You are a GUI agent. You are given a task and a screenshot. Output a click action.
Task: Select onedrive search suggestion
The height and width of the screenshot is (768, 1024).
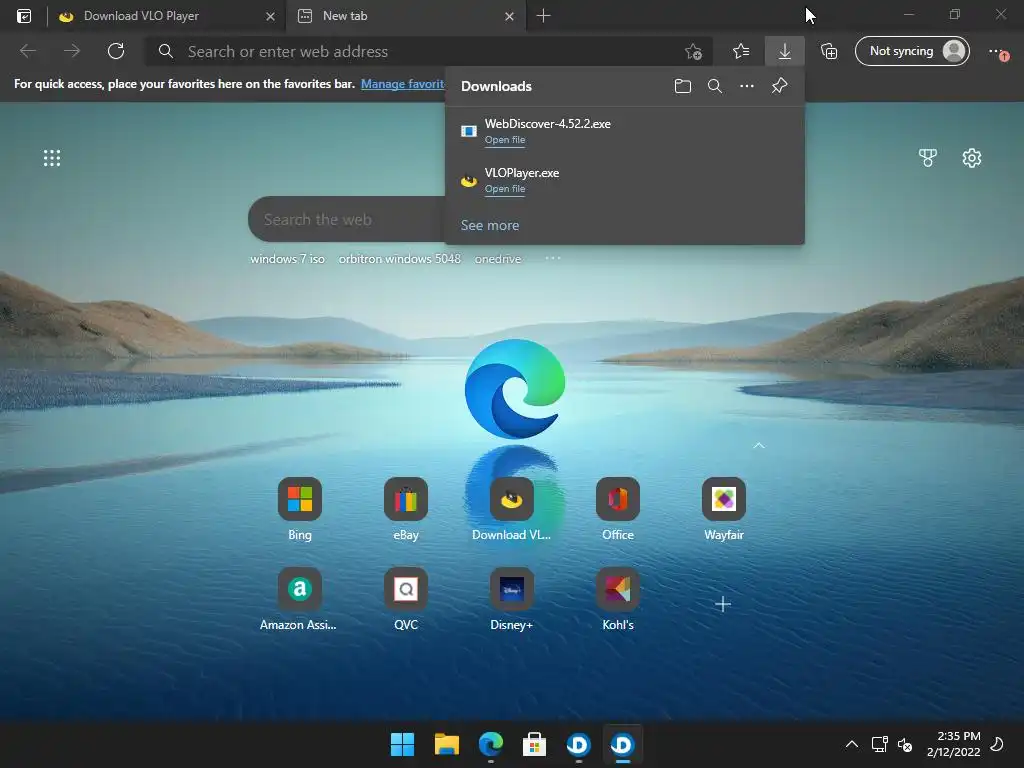(498, 259)
